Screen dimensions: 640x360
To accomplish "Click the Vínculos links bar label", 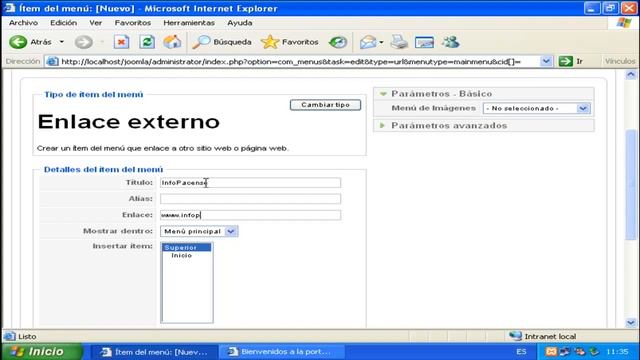I will pyautogui.click(x=620, y=61).
